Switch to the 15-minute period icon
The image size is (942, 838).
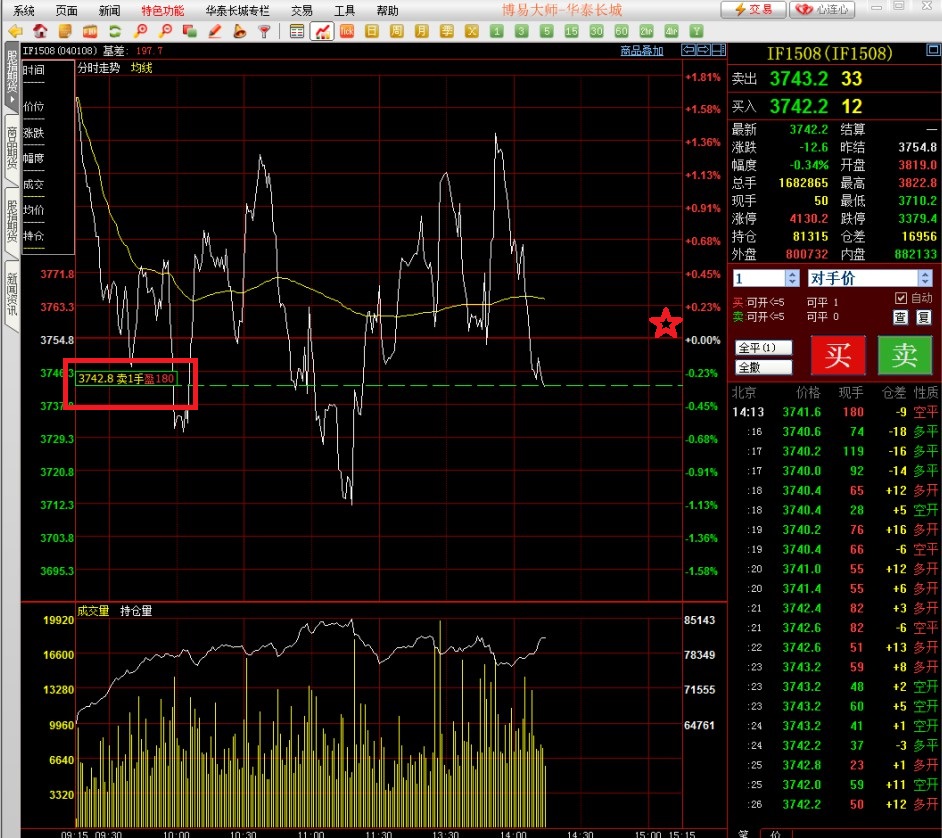tap(572, 31)
